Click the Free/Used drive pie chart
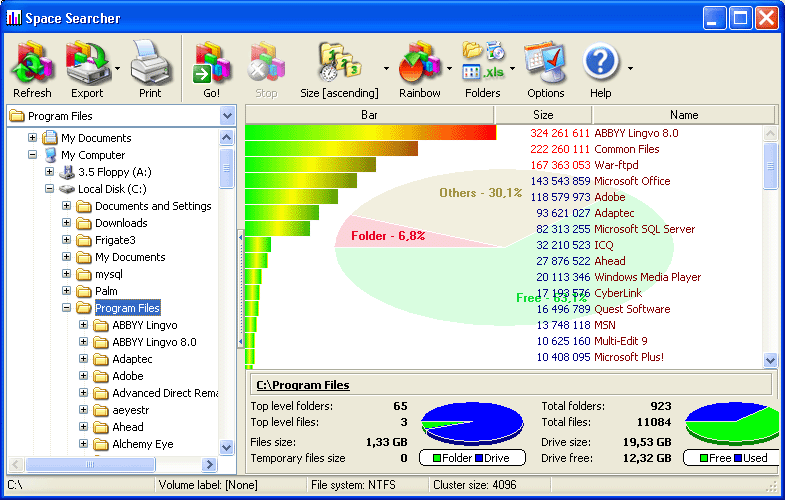 (x=732, y=423)
